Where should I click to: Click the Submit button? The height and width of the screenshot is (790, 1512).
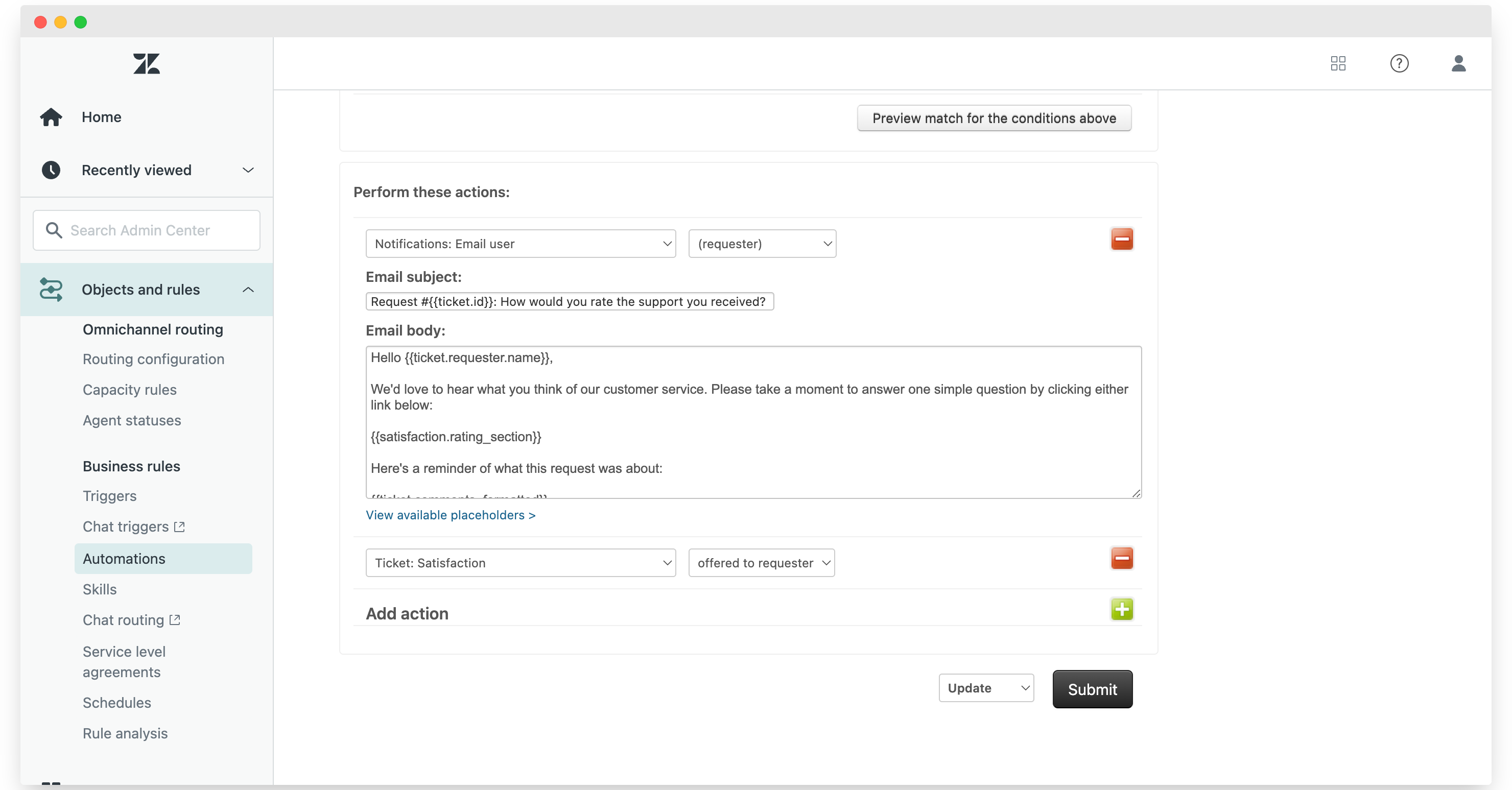tap(1092, 689)
